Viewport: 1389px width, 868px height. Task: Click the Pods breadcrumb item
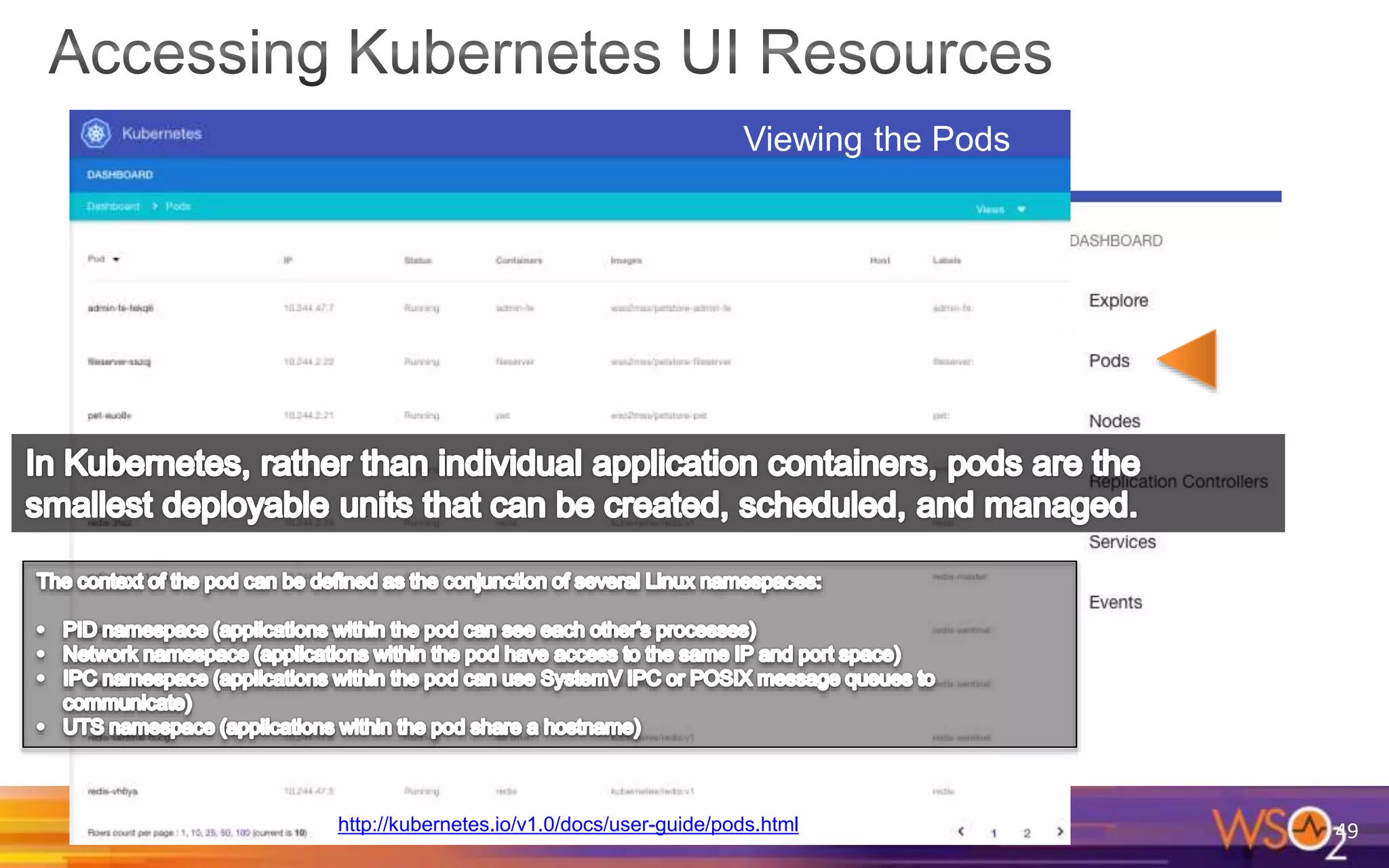(178, 206)
